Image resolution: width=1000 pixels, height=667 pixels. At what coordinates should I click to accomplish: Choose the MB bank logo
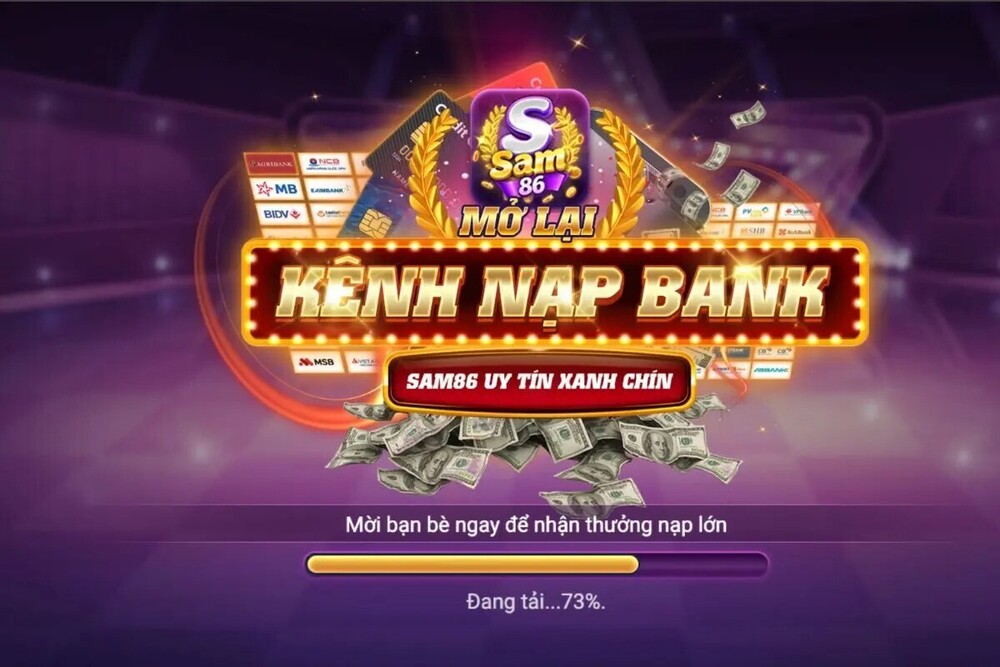tap(277, 189)
